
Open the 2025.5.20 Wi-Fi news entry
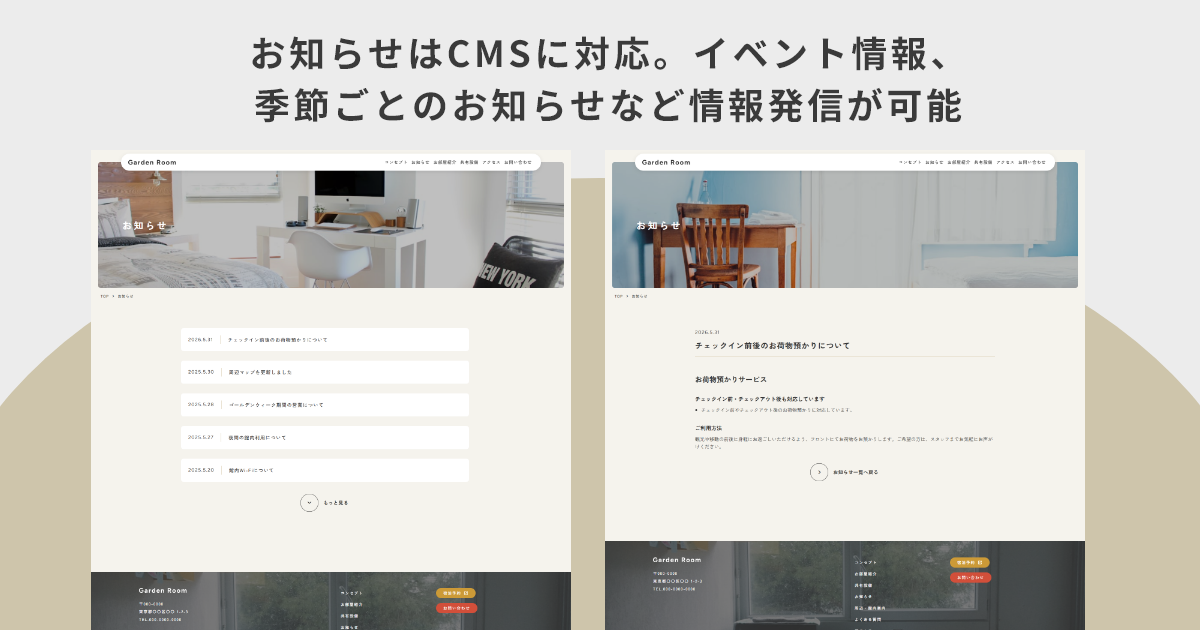(x=325, y=470)
